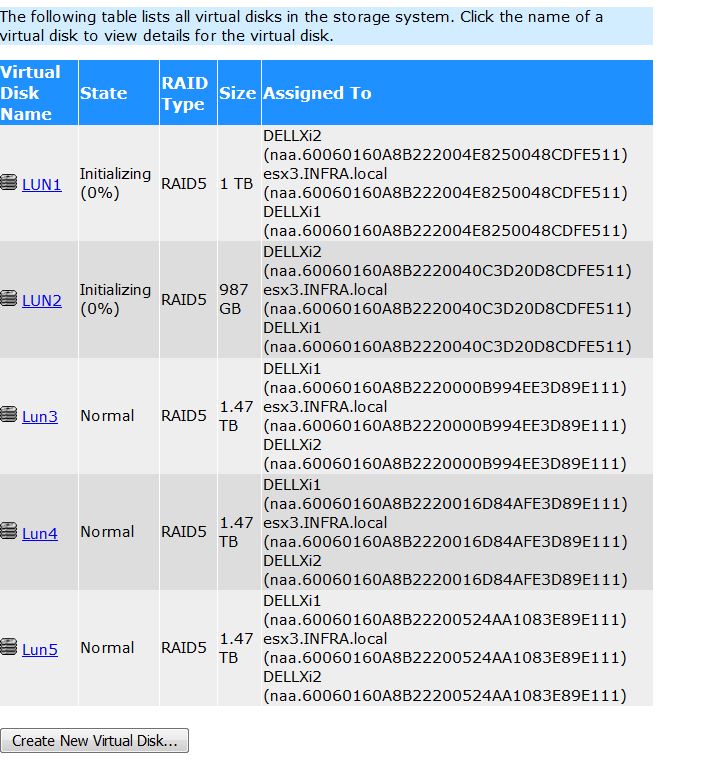This screenshot has width=702, height=766.
Task: Select the Normal state for Lun4
Action: (107, 532)
